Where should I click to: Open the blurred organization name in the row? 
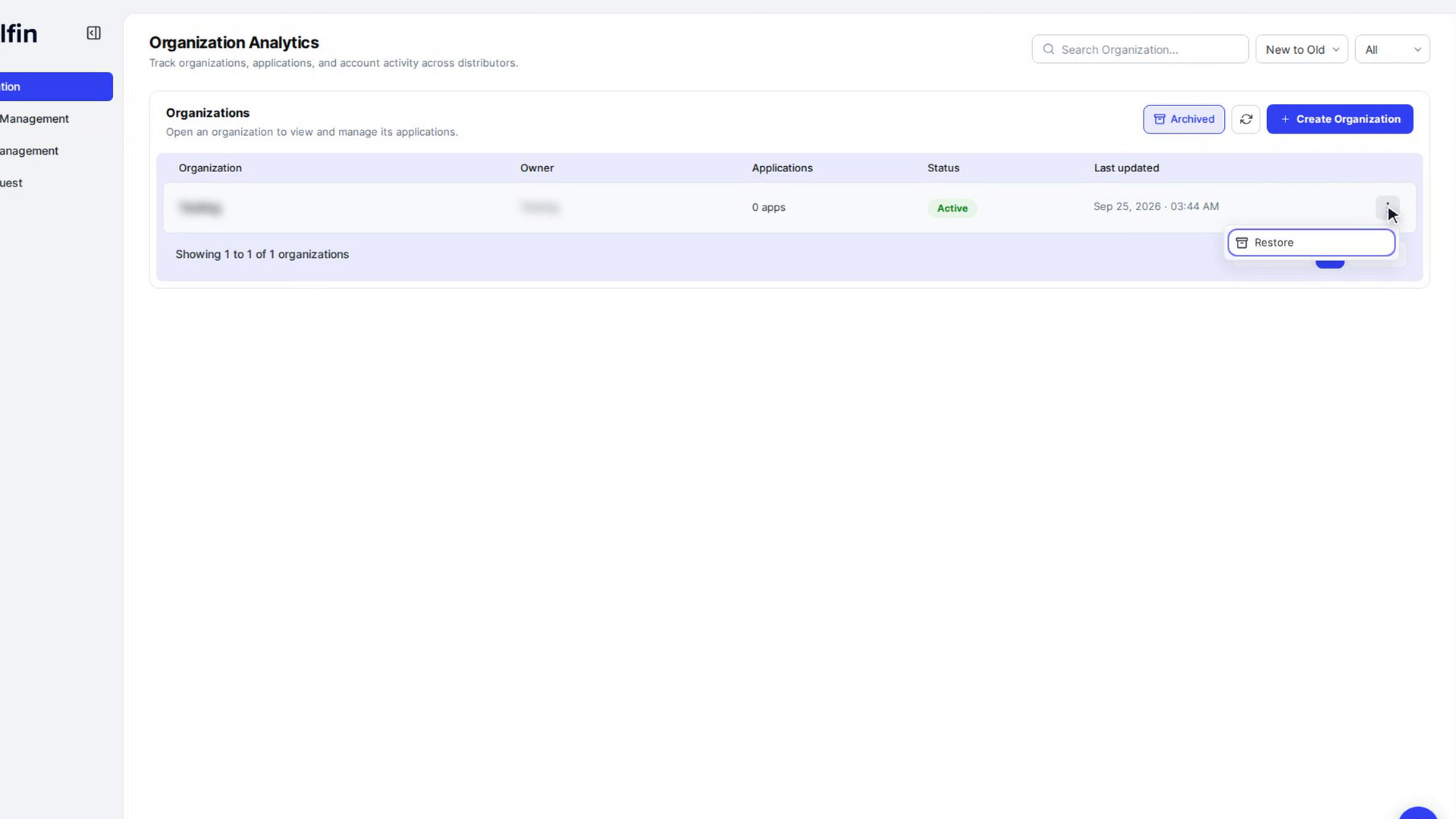tap(201, 207)
